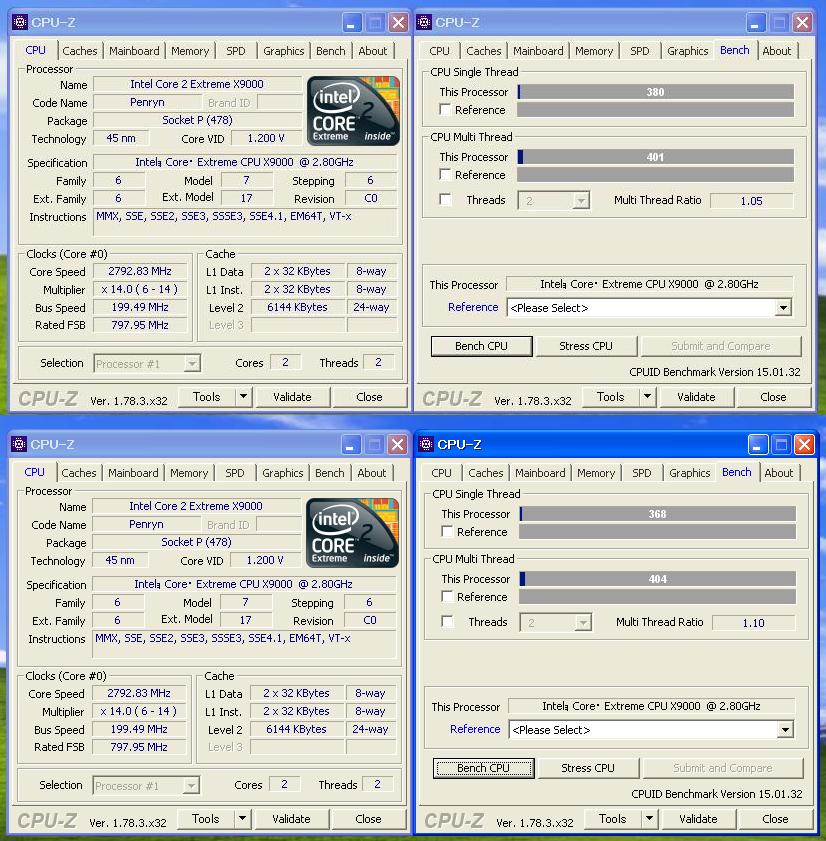
Task: Click the CPU-Z icon in the active Bench window's title bar
Action: tap(426, 444)
